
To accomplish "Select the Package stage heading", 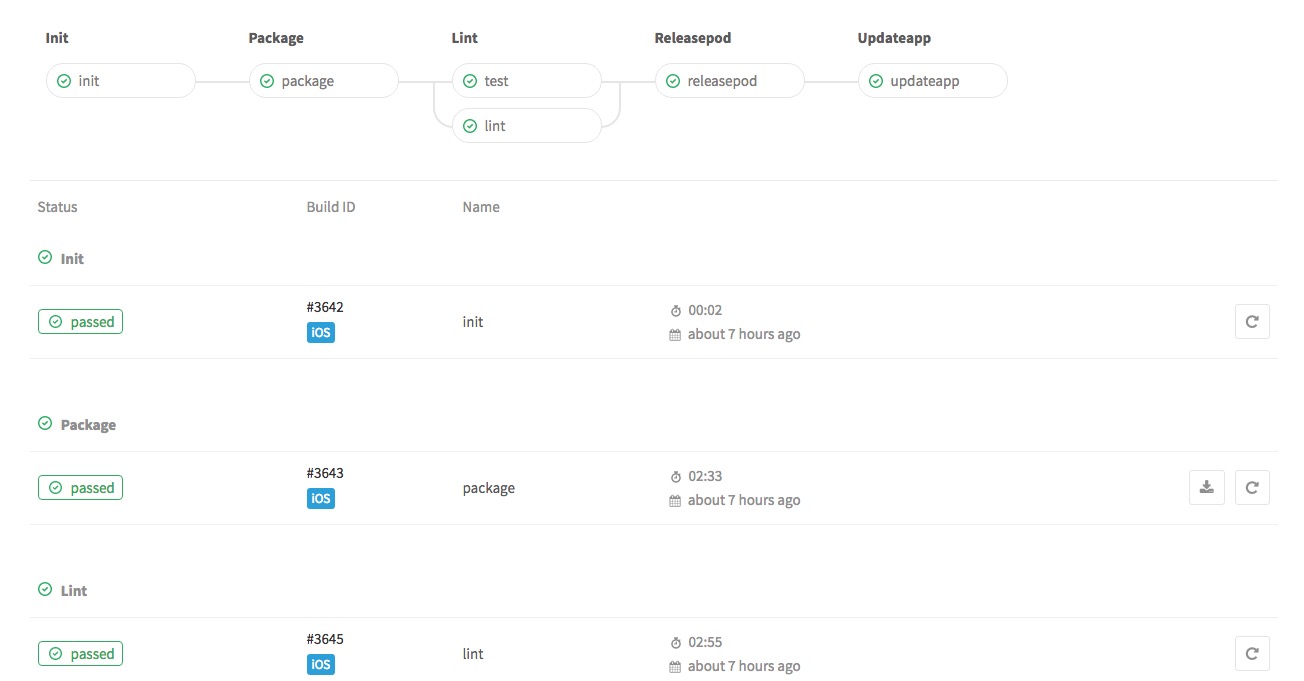I will pyautogui.click(x=276, y=38).
